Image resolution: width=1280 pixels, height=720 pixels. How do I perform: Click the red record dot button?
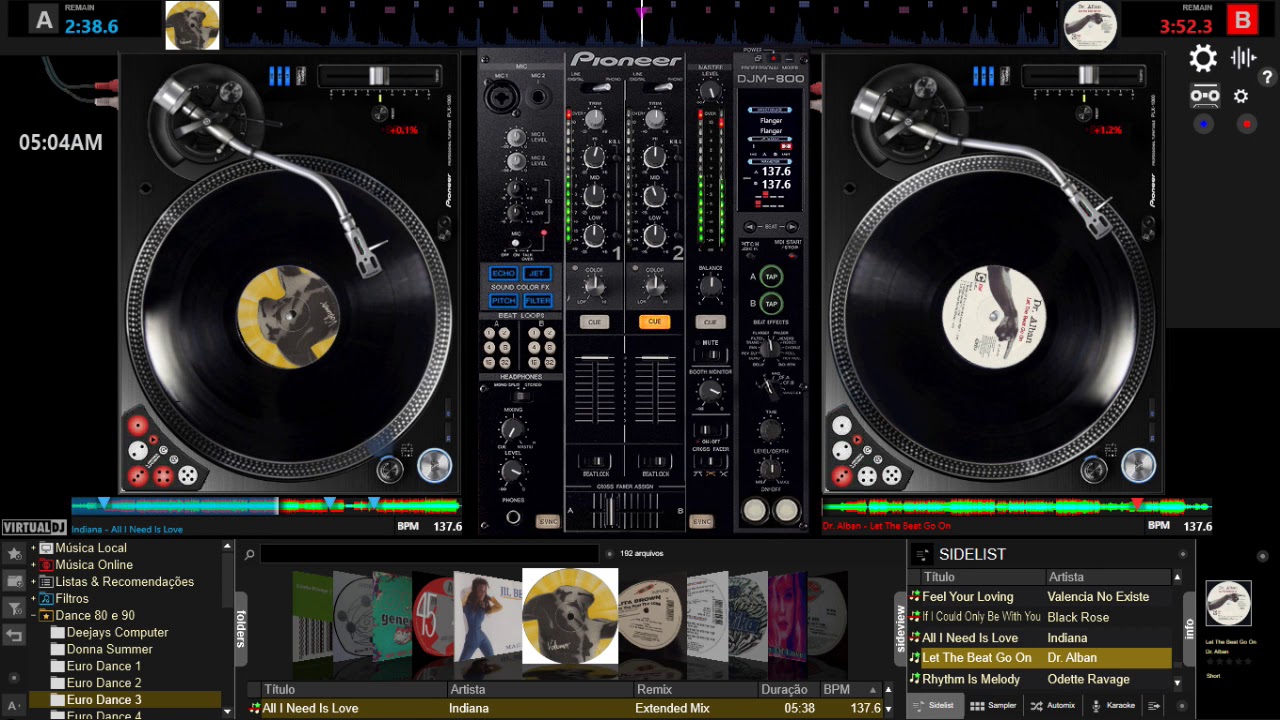click(1246, 124)
